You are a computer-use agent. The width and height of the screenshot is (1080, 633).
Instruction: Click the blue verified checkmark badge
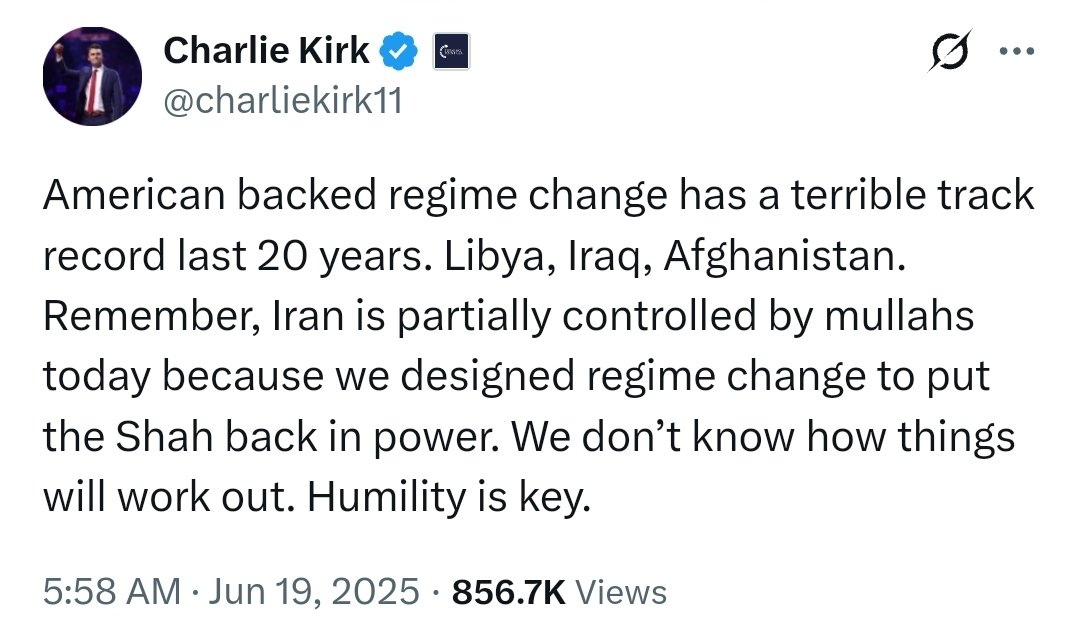pyautogui.click(x=400, y=51)
